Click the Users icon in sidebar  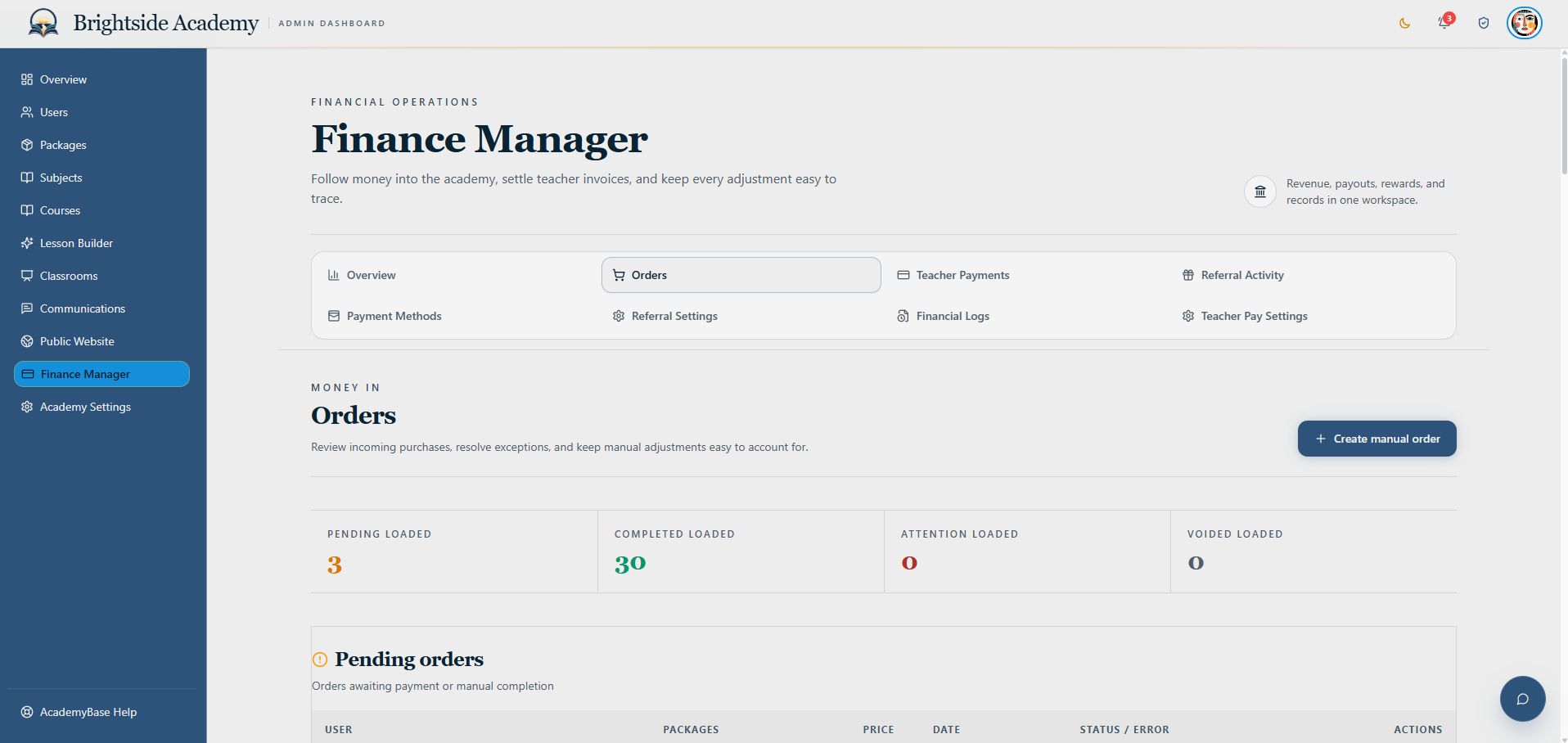click(27, 112)
